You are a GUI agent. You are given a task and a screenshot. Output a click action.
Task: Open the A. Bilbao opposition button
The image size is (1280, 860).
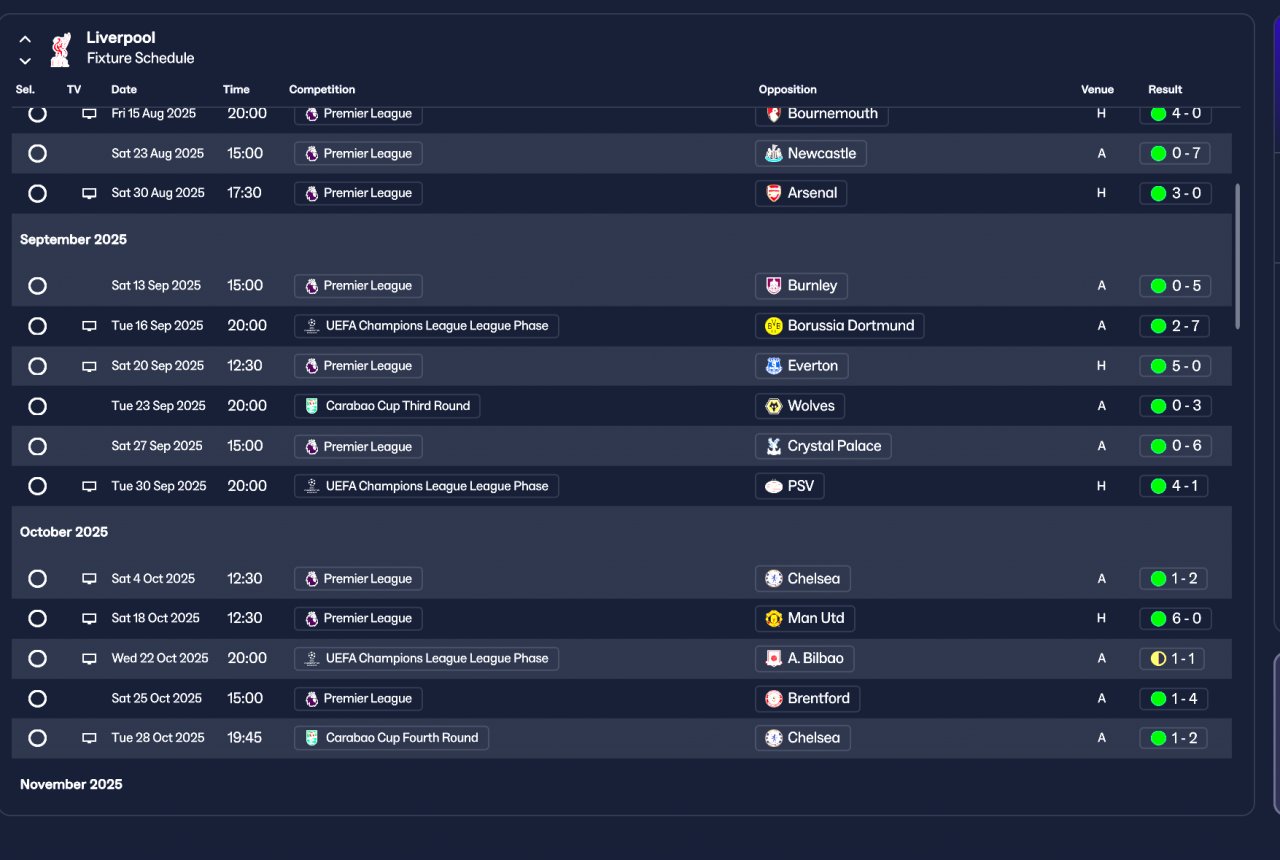[x=805, y=658]
